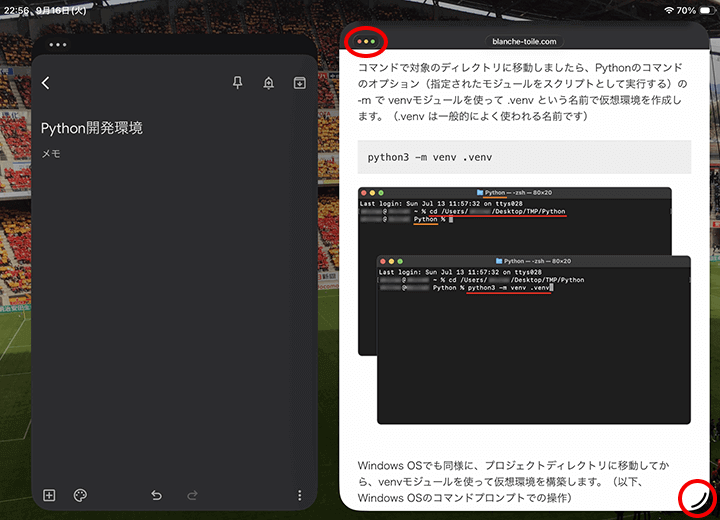Click the paragraph starting with コマンドで対象のディレクトリ

tap(523, 92)
